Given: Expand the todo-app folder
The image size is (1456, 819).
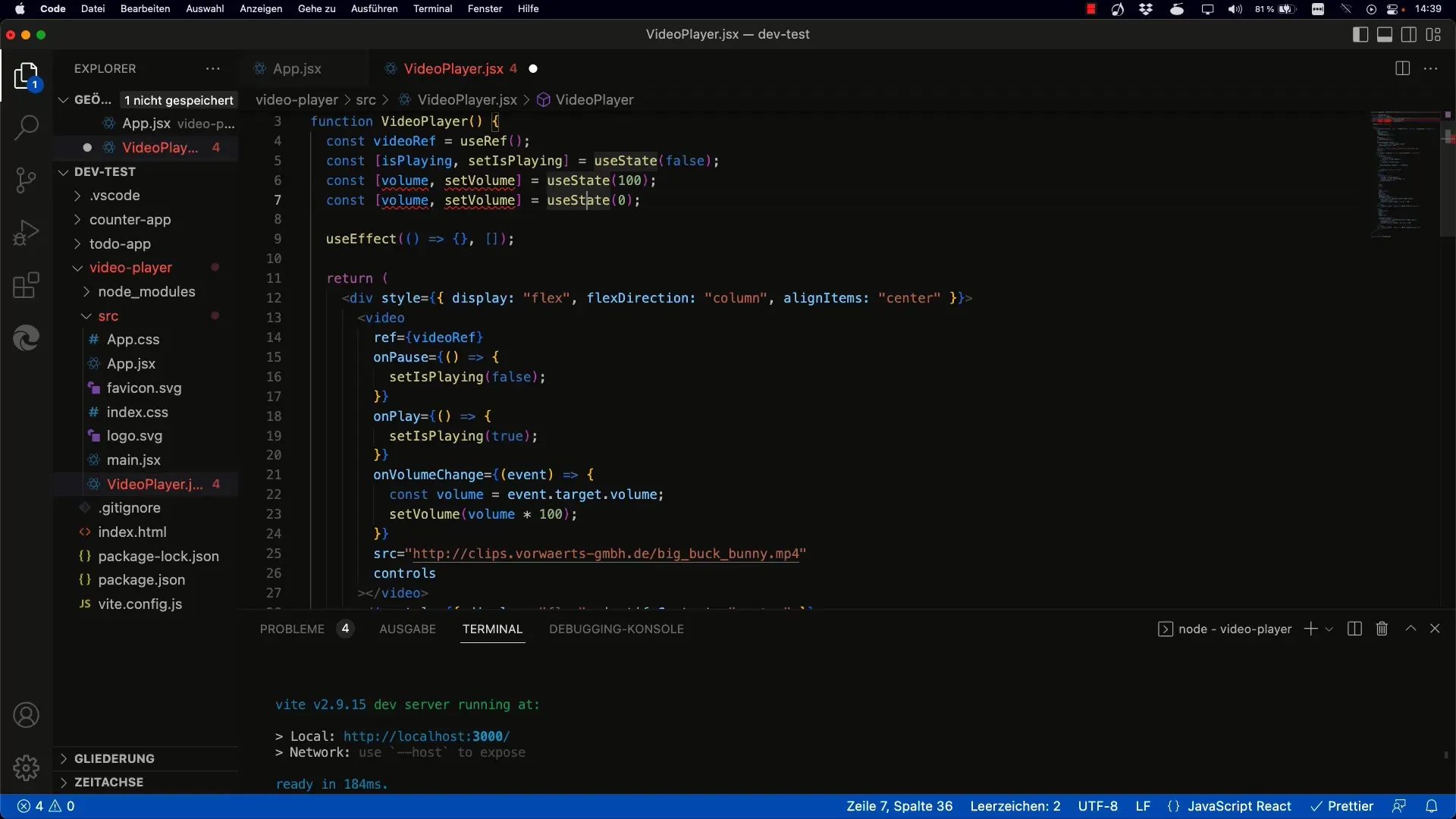Looking at the screenshot, I should (x=120, y=244).
